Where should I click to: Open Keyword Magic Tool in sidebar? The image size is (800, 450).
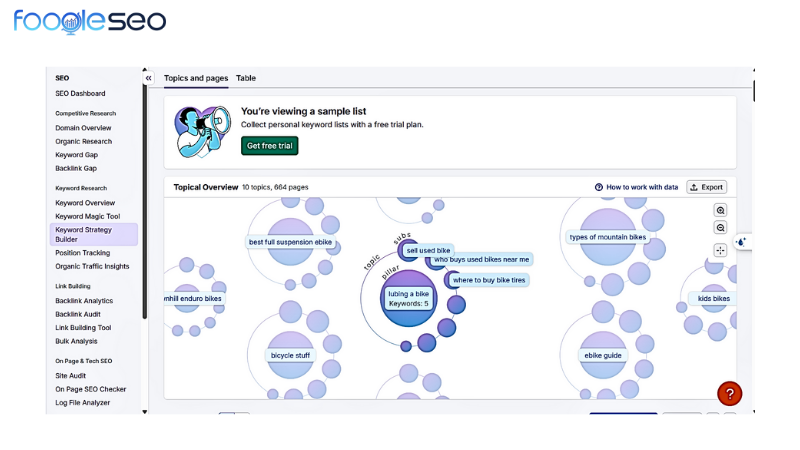[x=87, y=216]
